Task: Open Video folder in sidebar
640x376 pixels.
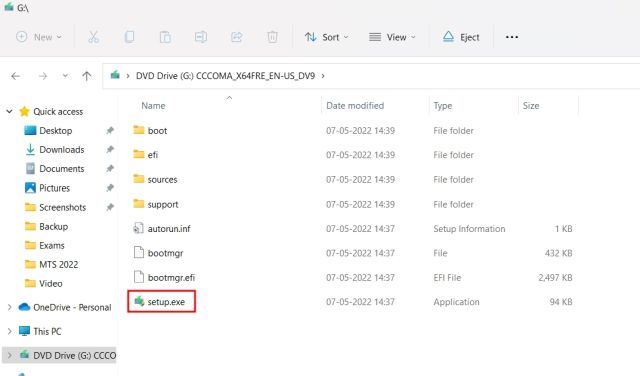Action: click(x=51, y=283)
